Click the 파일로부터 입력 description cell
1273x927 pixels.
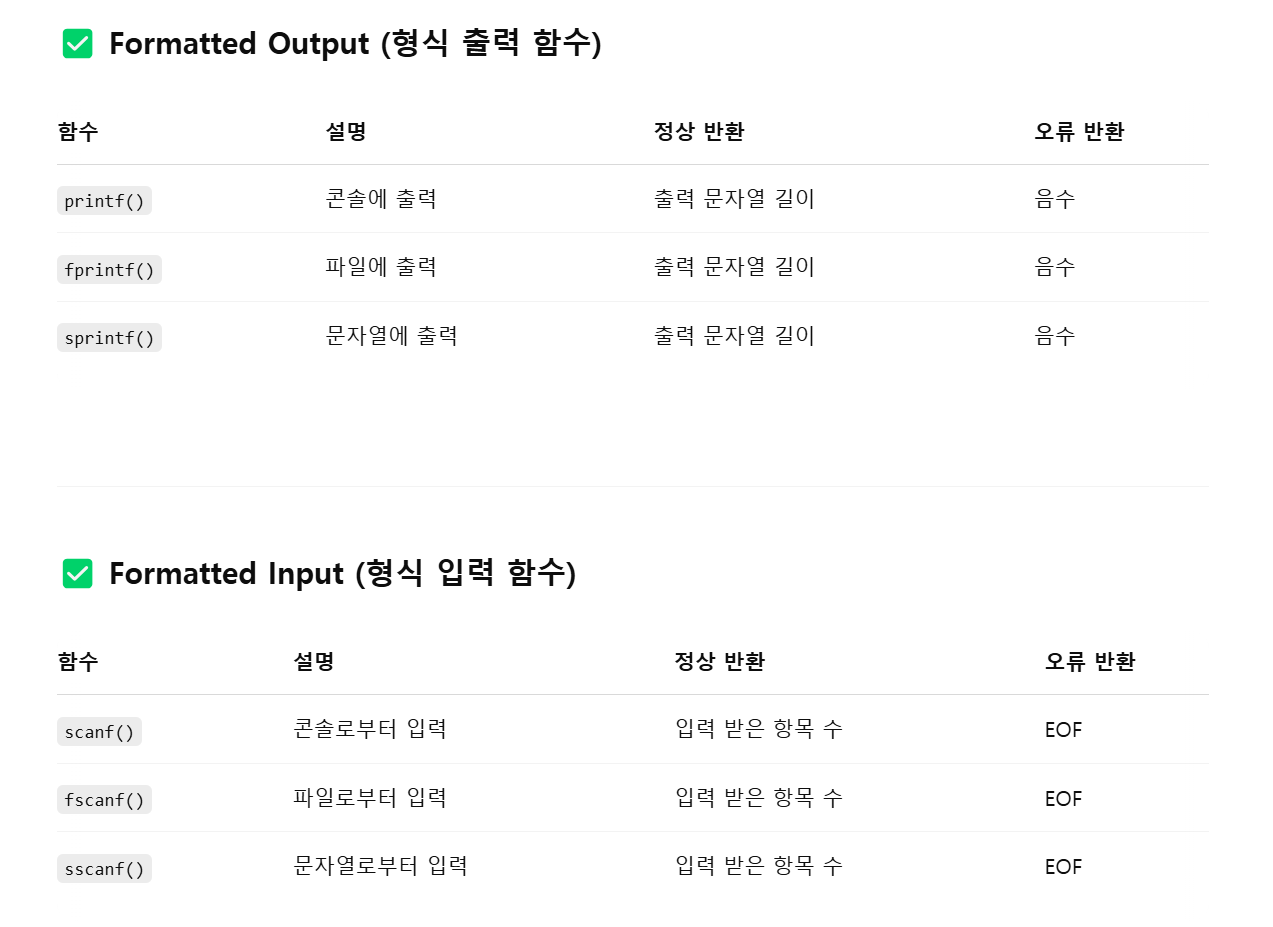click(370, 798)
